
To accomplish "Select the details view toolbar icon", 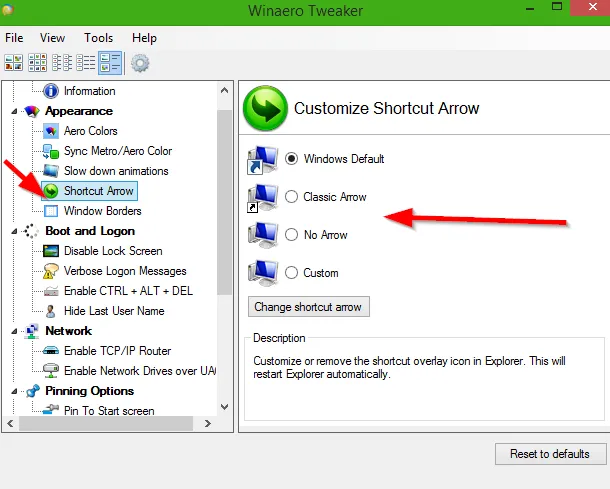I will tap(86, 63).
